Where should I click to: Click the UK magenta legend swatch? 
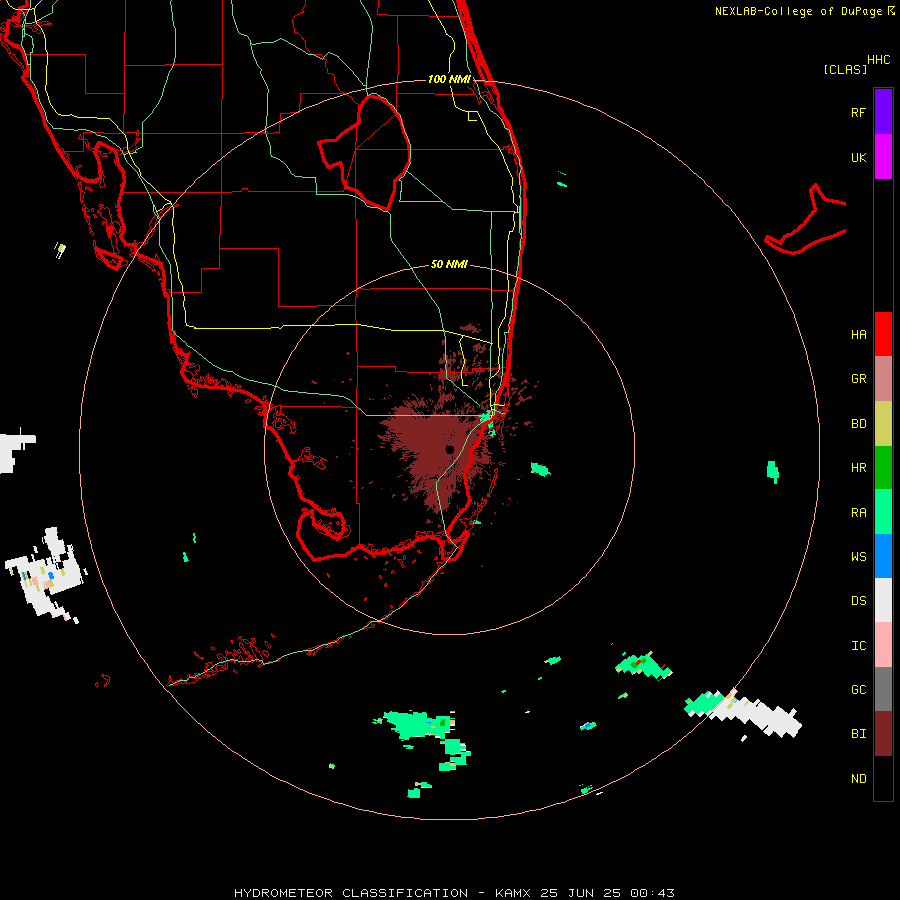883,157
